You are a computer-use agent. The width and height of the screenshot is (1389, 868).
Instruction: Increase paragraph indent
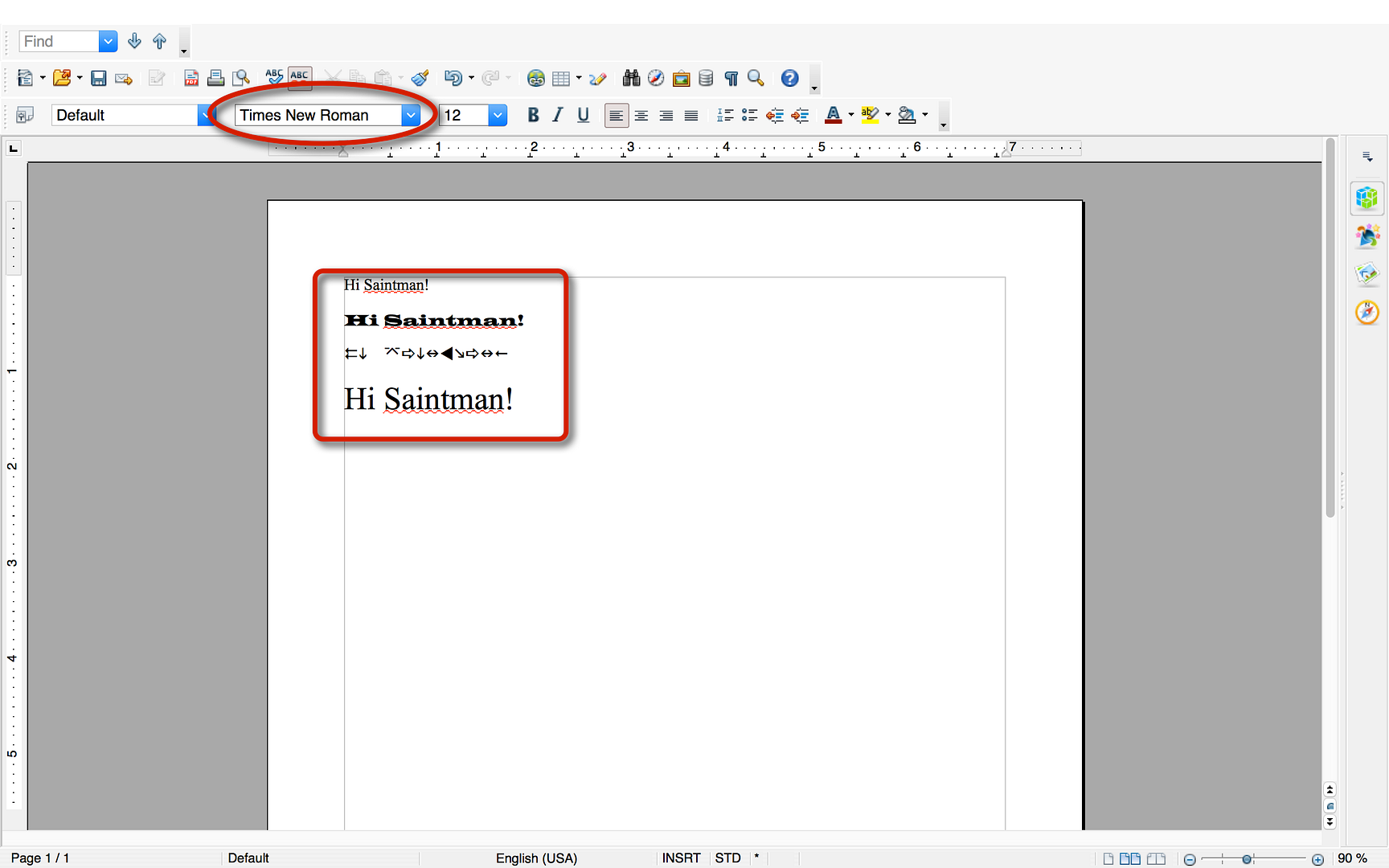click(x=800, y=115)
